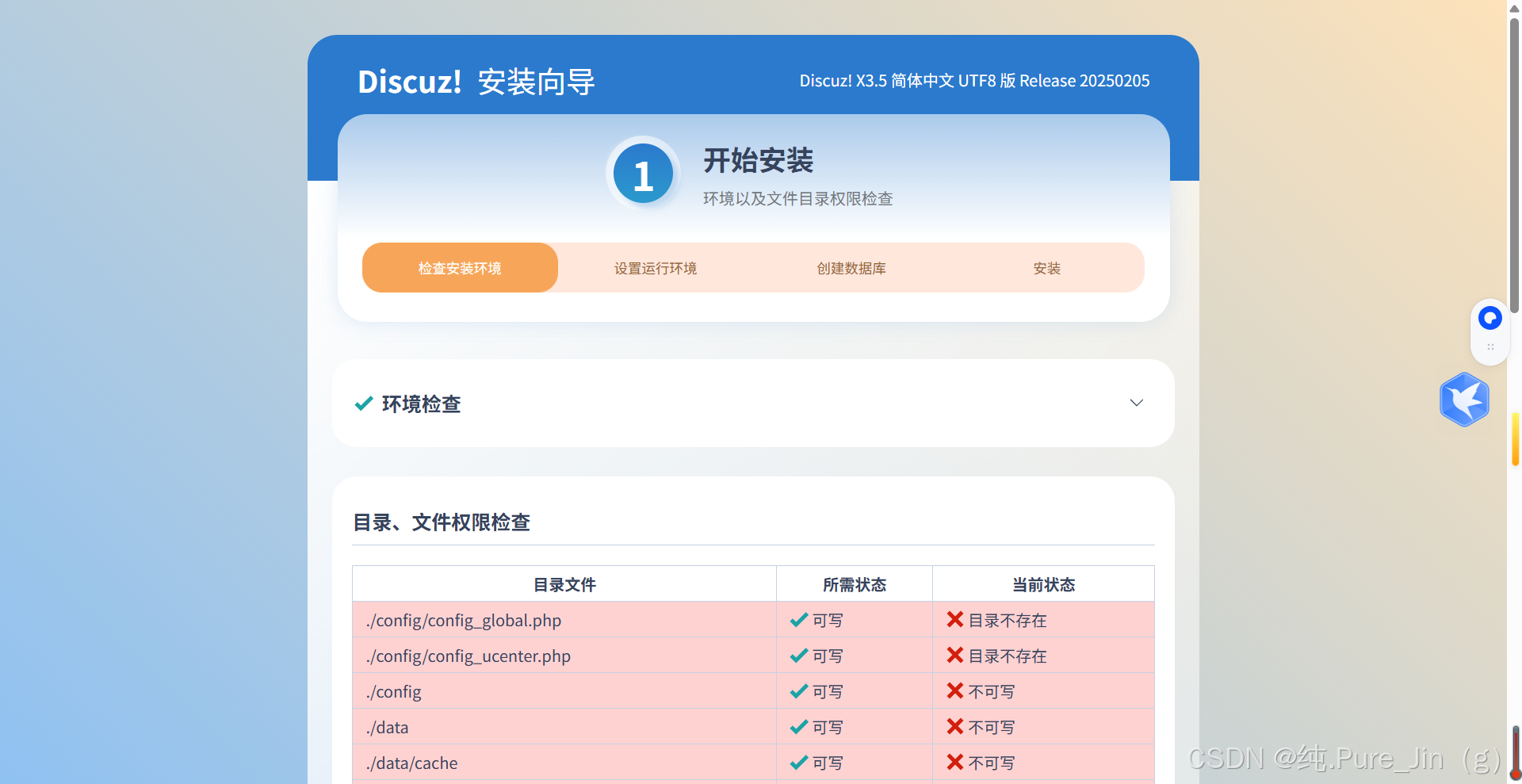Image resolution: width=1522 pixels, height=784 pixels.
Task: Click the step number 1 circle badge
Action: [643, 174]
